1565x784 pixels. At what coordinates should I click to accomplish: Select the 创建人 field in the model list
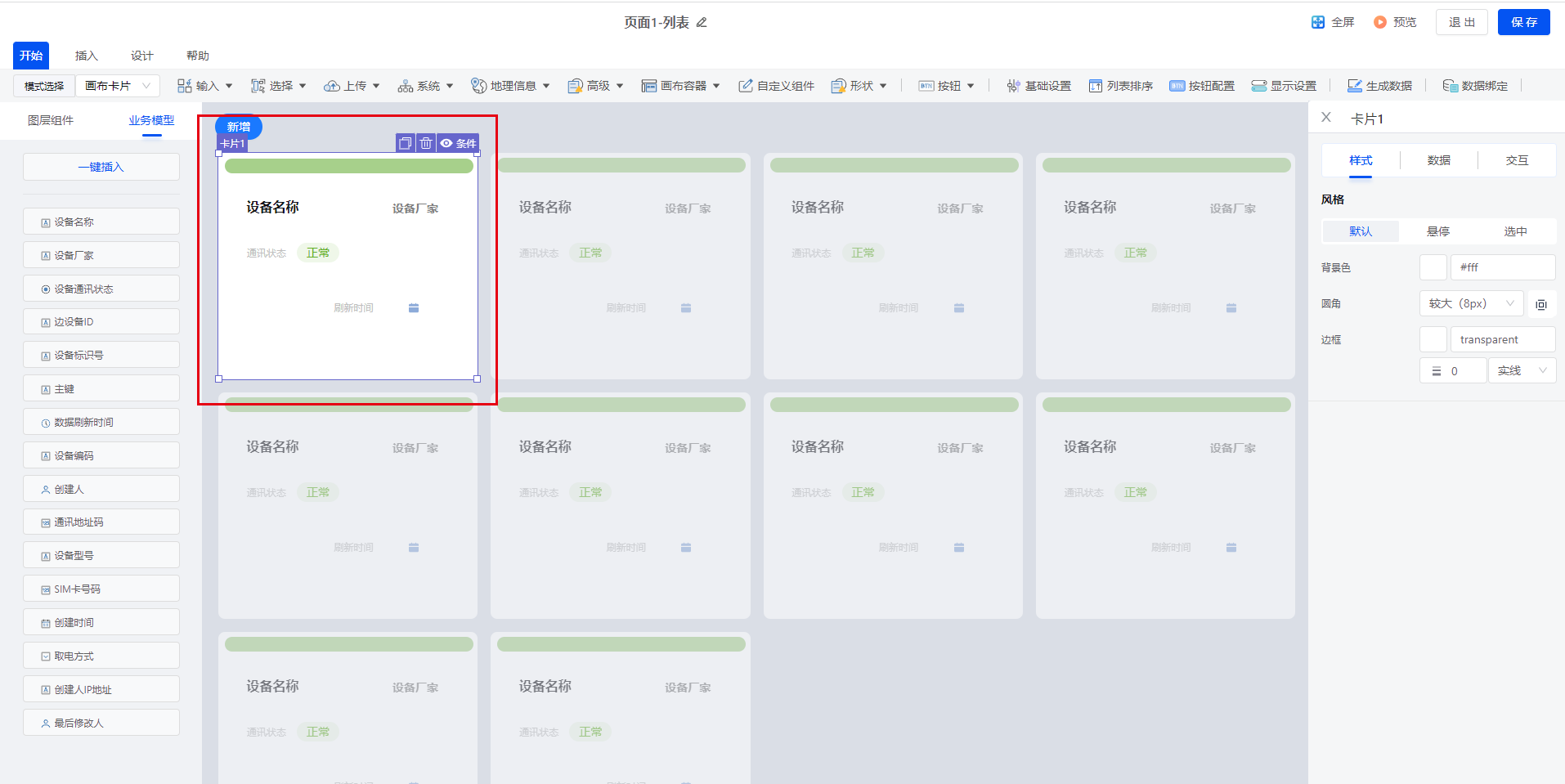(x=101, y=489)
